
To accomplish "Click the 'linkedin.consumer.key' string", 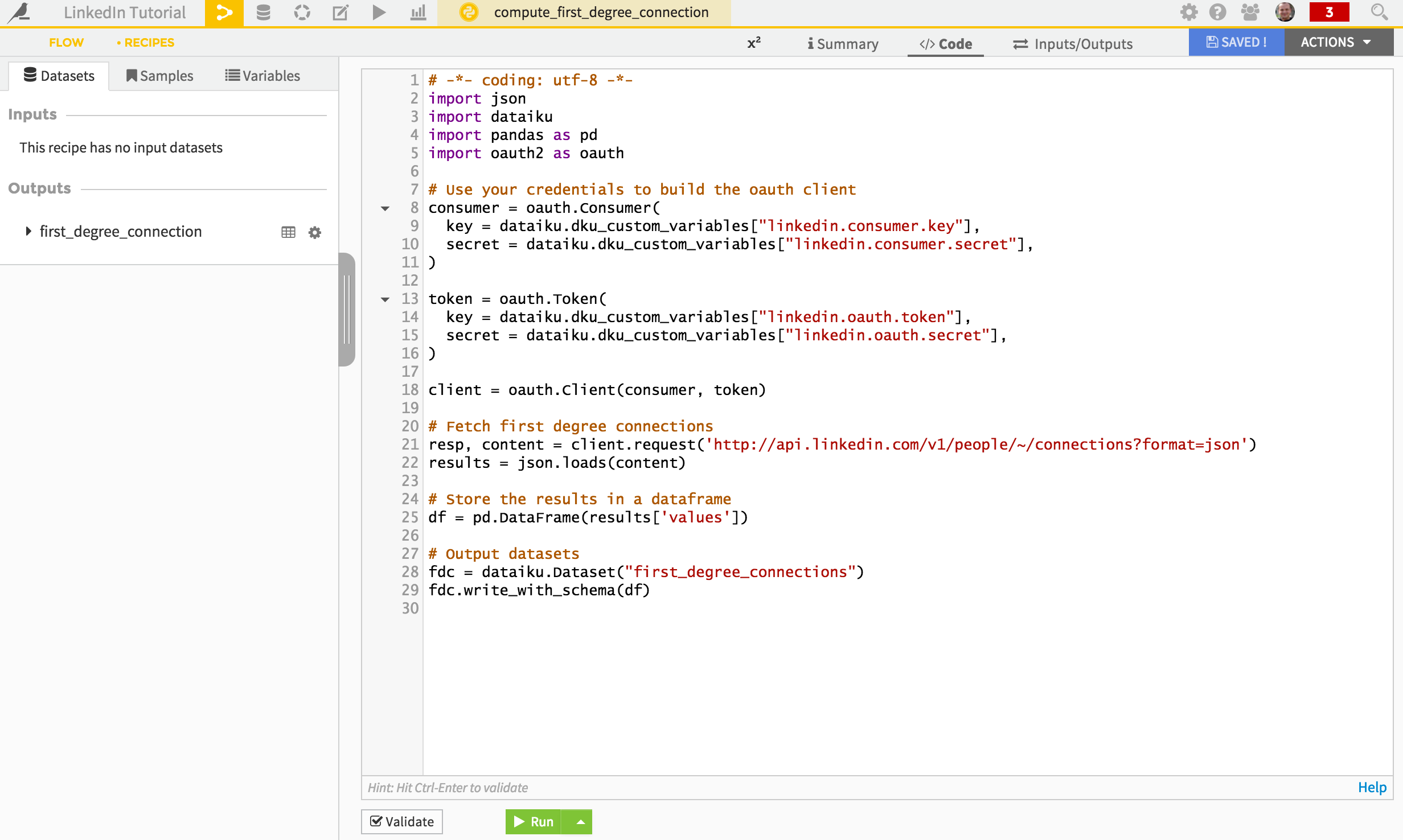I will point(860,226).
